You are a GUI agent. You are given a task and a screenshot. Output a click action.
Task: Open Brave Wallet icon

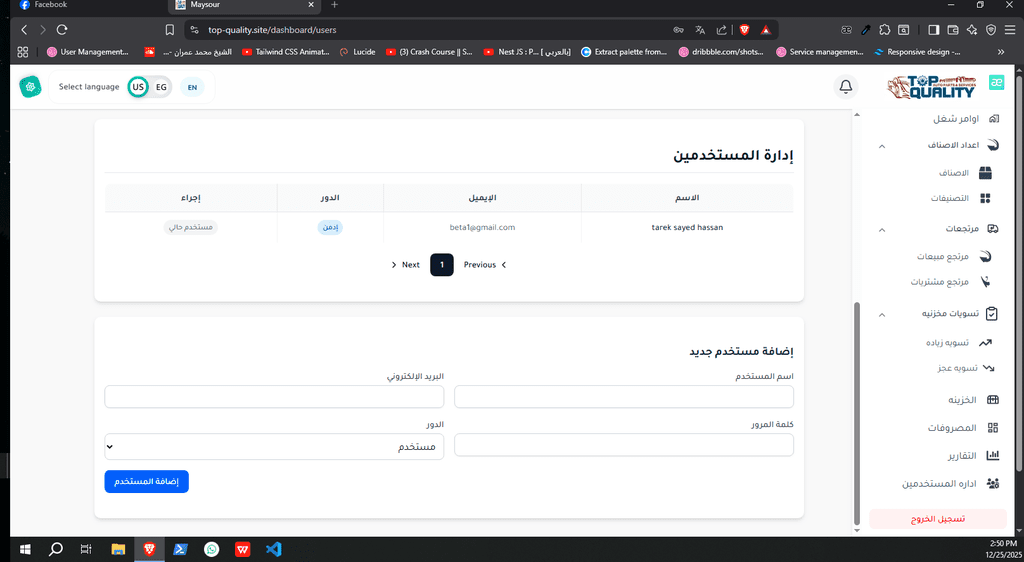[x=953, y=30]
